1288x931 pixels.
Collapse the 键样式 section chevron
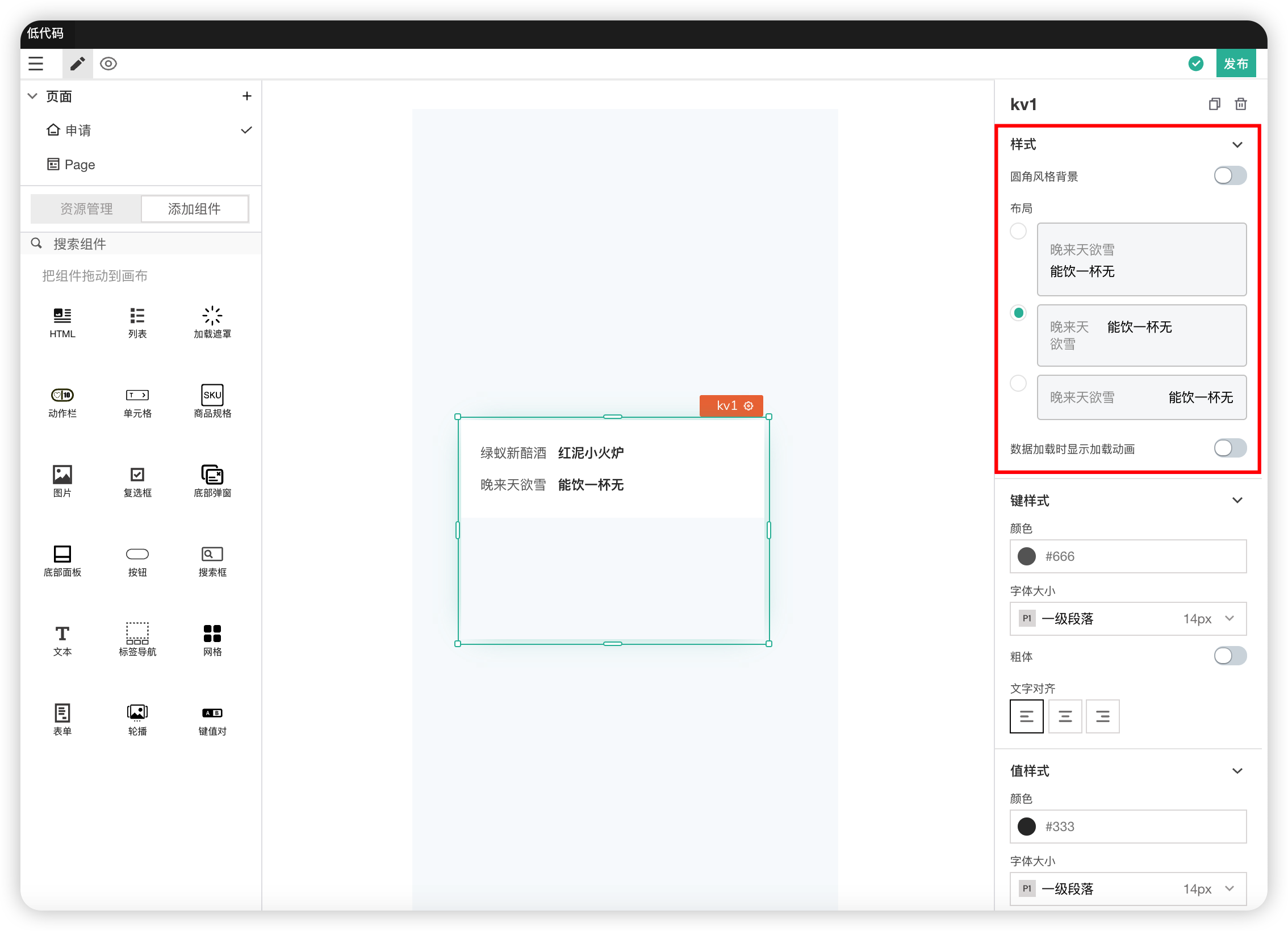tap(1237, 500)
